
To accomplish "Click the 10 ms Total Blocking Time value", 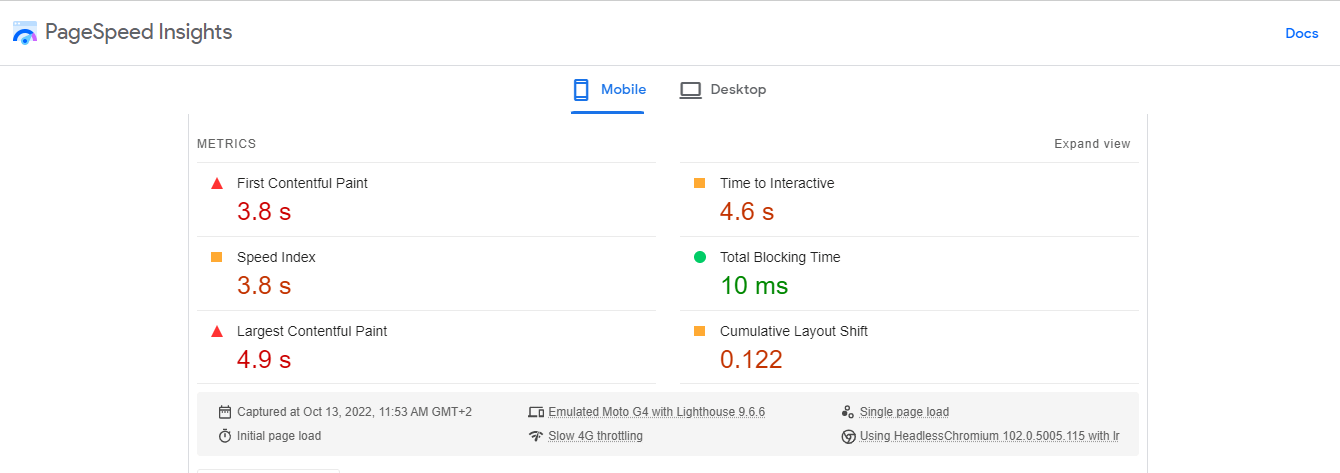I will 754,286.
